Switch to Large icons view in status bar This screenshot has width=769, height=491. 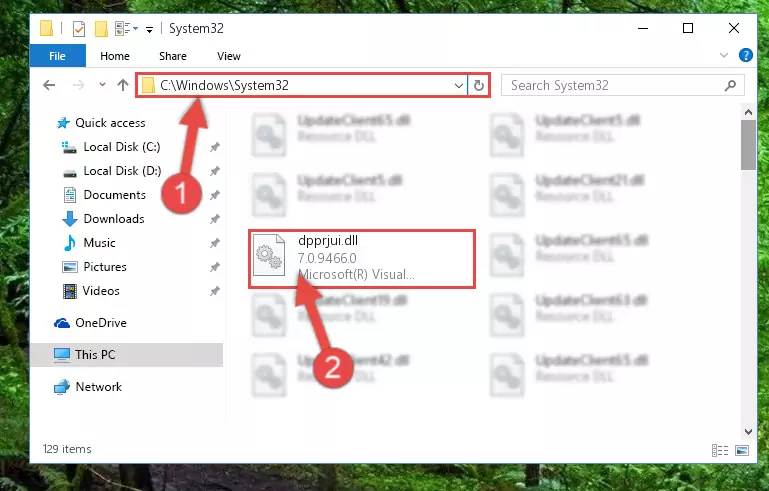(x=742, y=450)
